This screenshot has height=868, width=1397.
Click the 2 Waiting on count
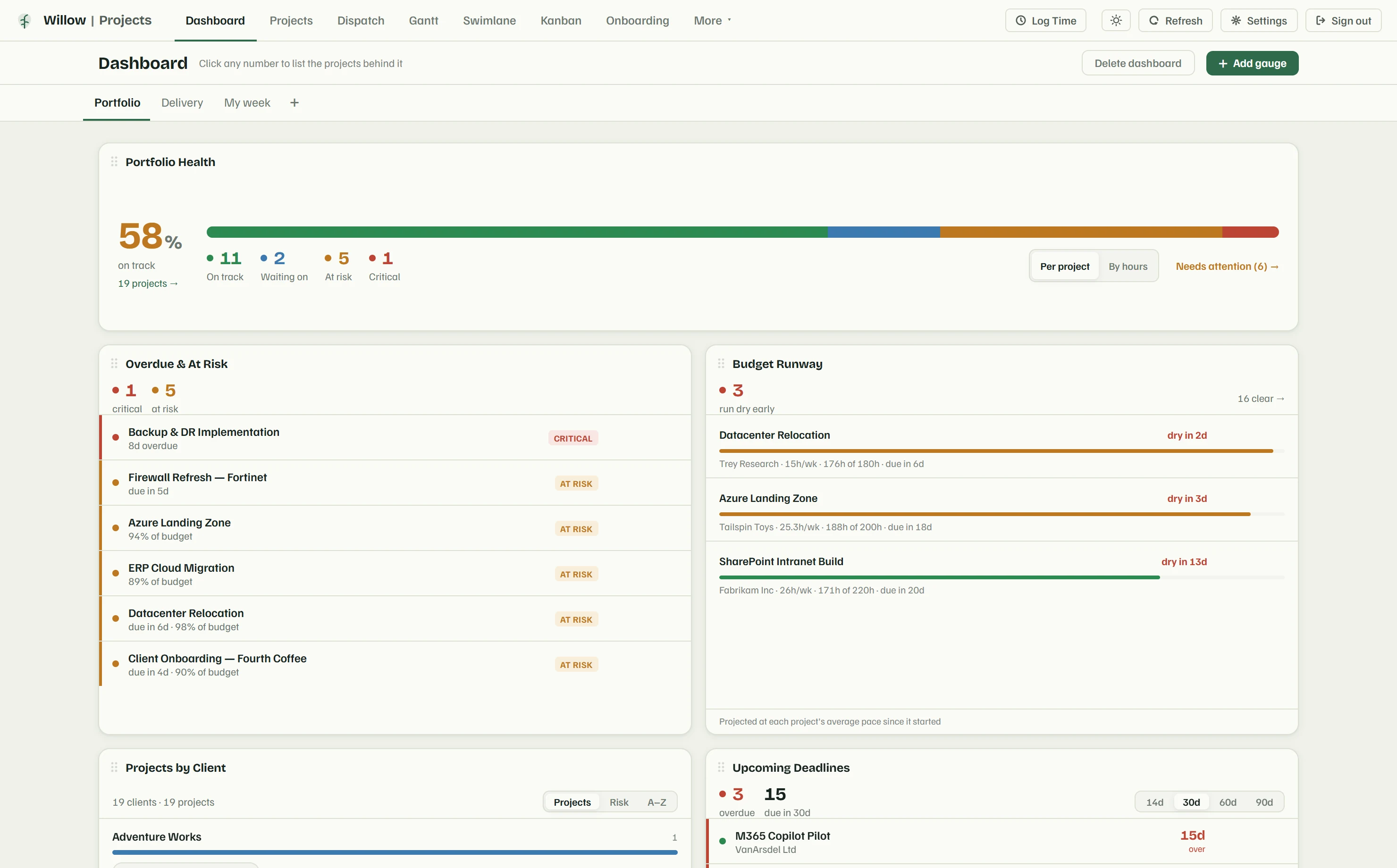(x=284, y=266)
